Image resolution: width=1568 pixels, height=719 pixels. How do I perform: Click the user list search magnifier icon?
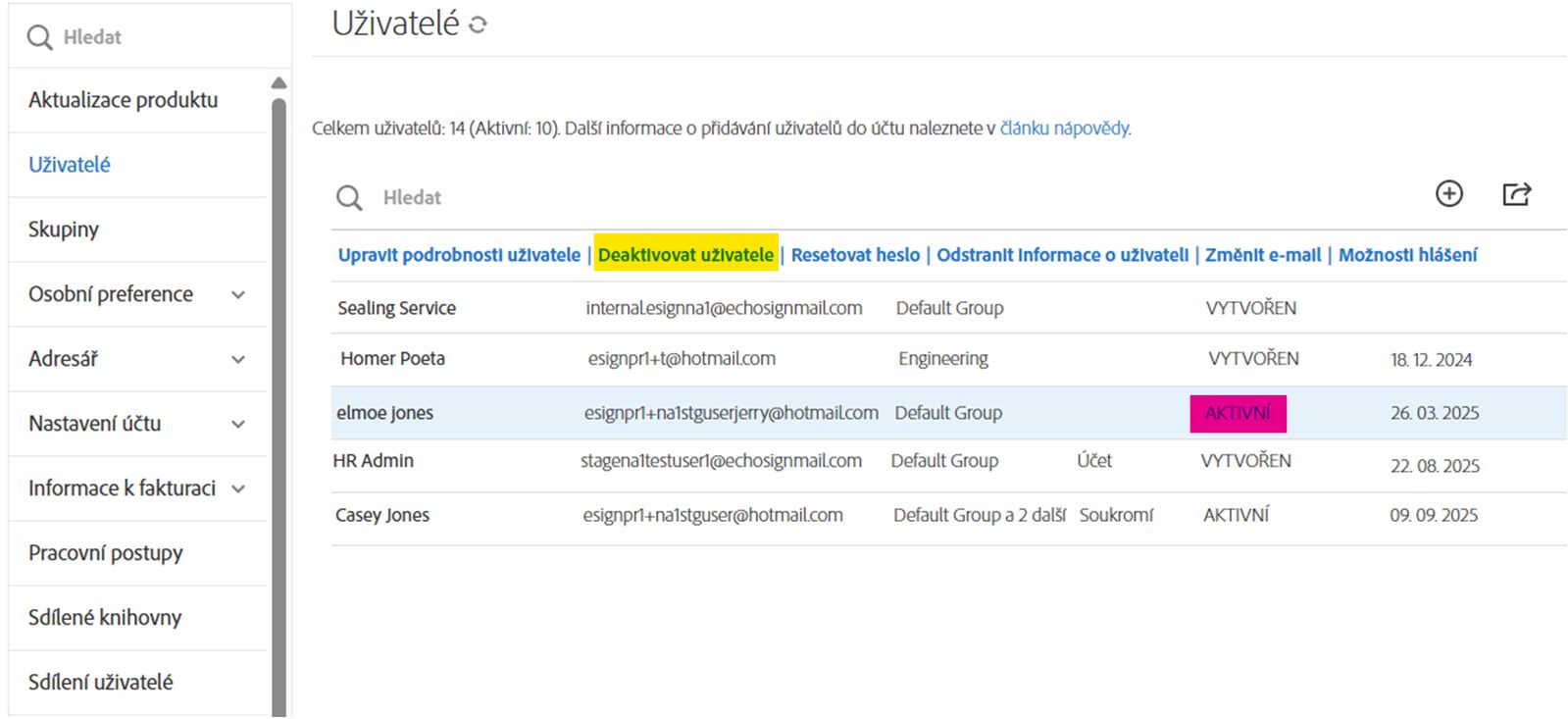[349, 198]
